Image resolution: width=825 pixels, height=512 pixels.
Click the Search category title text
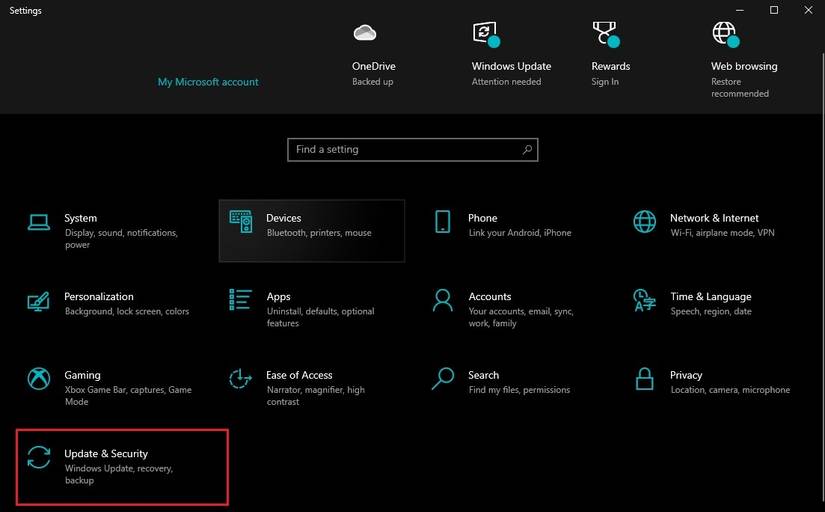484,375
